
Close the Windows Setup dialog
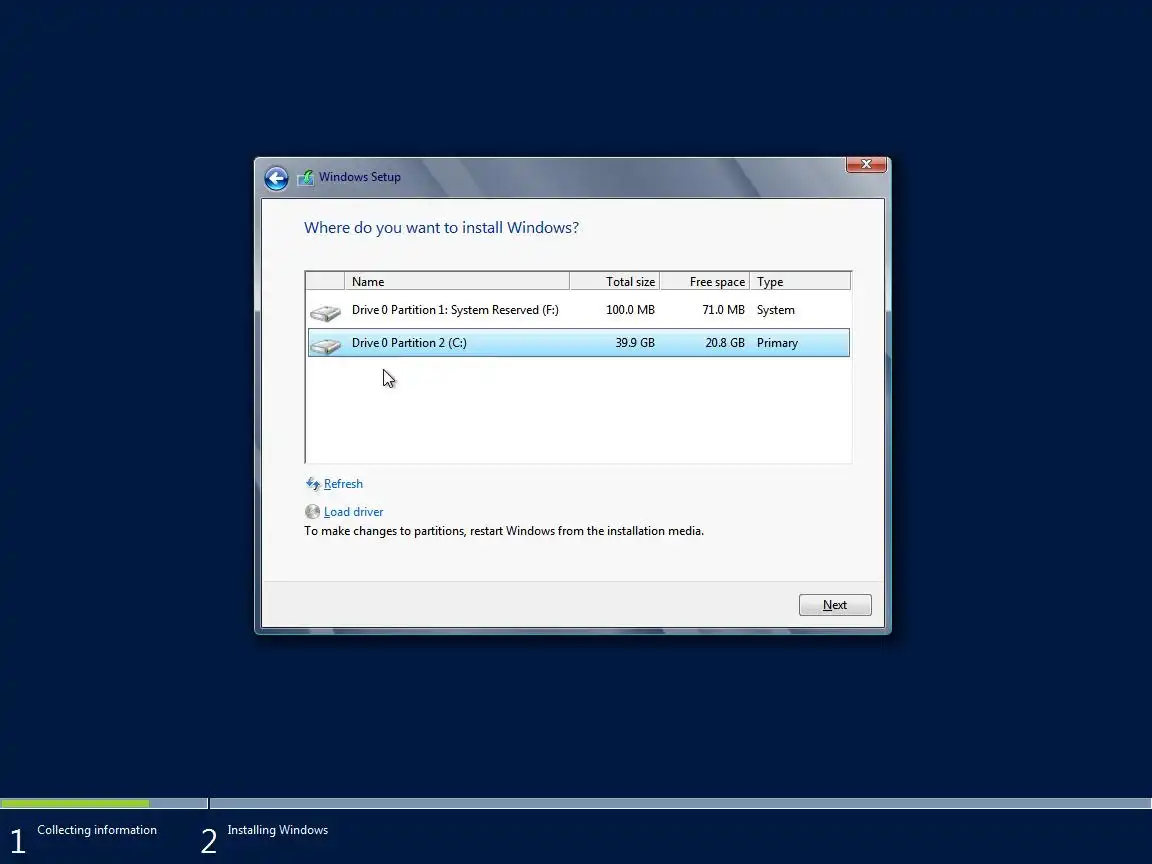click(x=866, y=164)
